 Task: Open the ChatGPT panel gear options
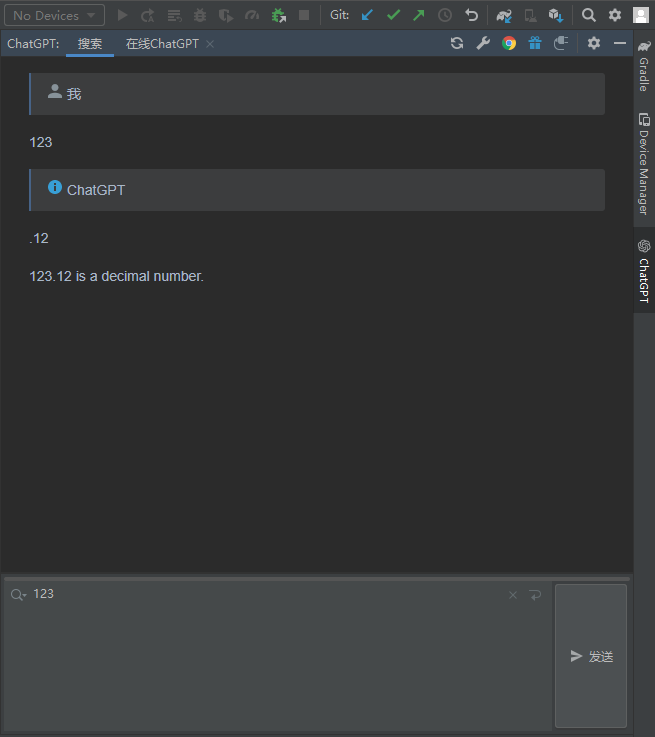point(594,43)
